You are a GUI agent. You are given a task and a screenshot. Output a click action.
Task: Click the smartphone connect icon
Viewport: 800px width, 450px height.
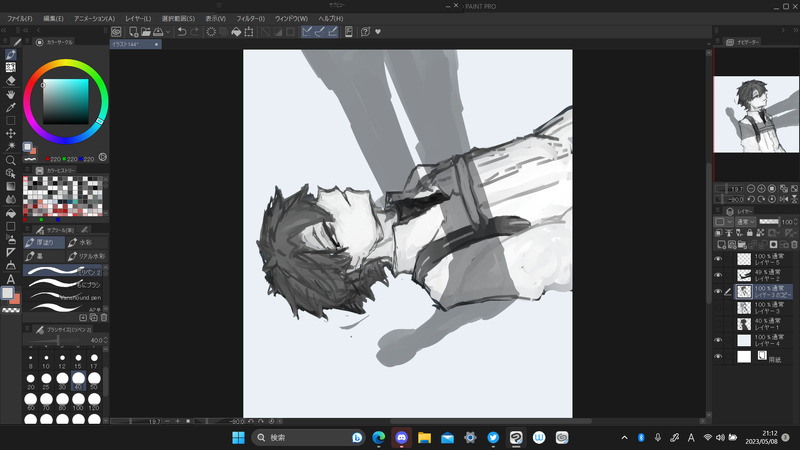[x=348, y=32]
